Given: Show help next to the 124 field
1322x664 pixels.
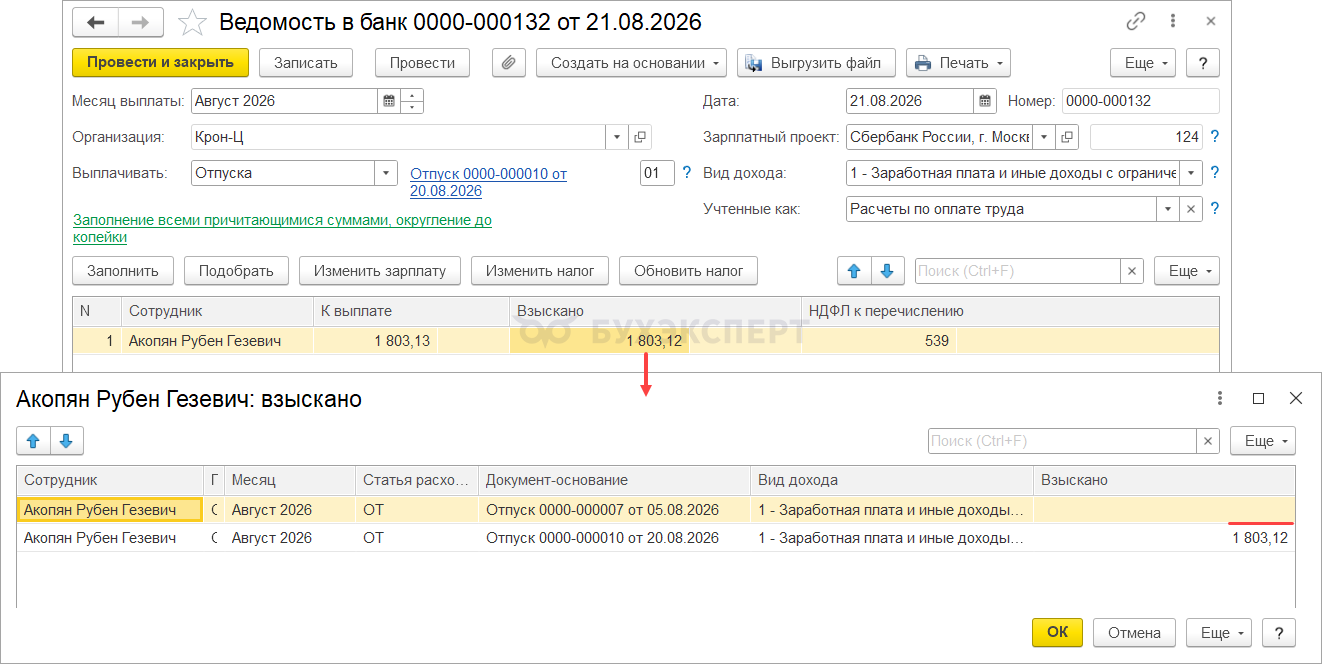Looking at the screenshot, I should [1214, 137].
